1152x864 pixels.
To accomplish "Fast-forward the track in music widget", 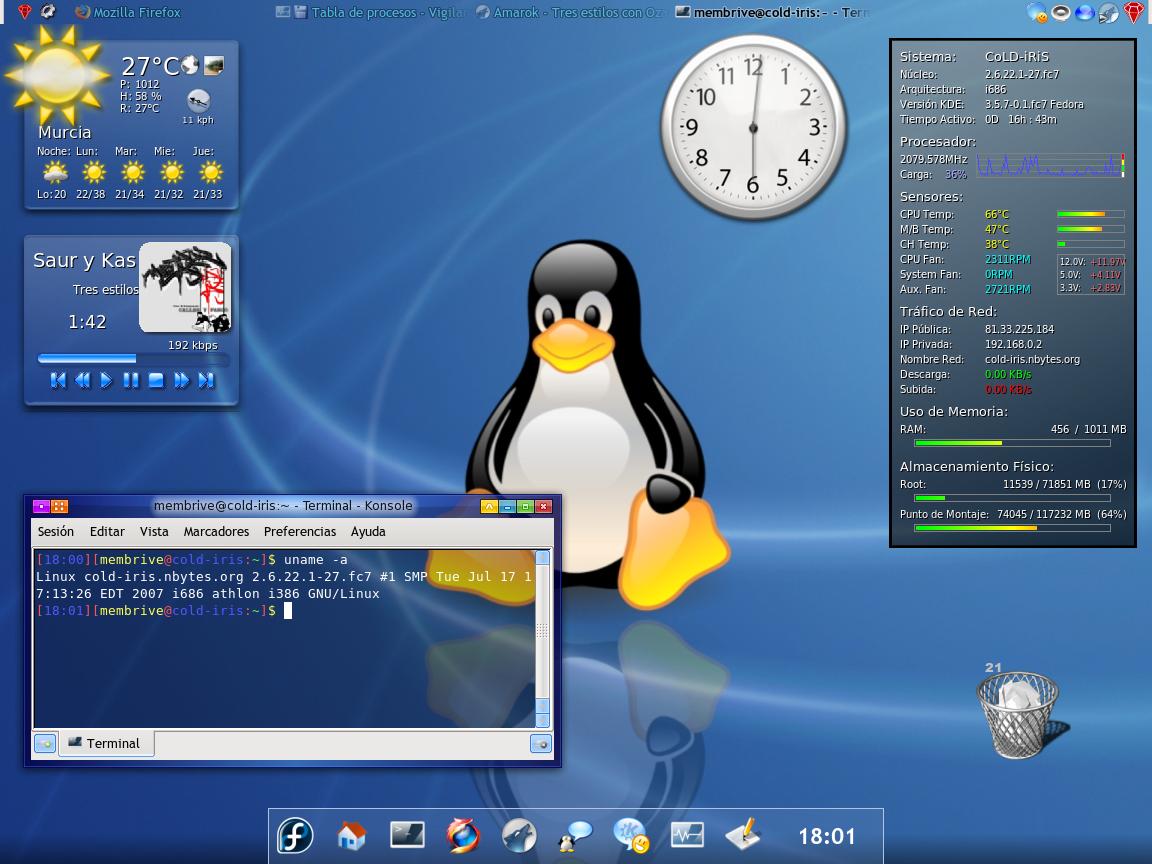I will (x=181, y=380).
